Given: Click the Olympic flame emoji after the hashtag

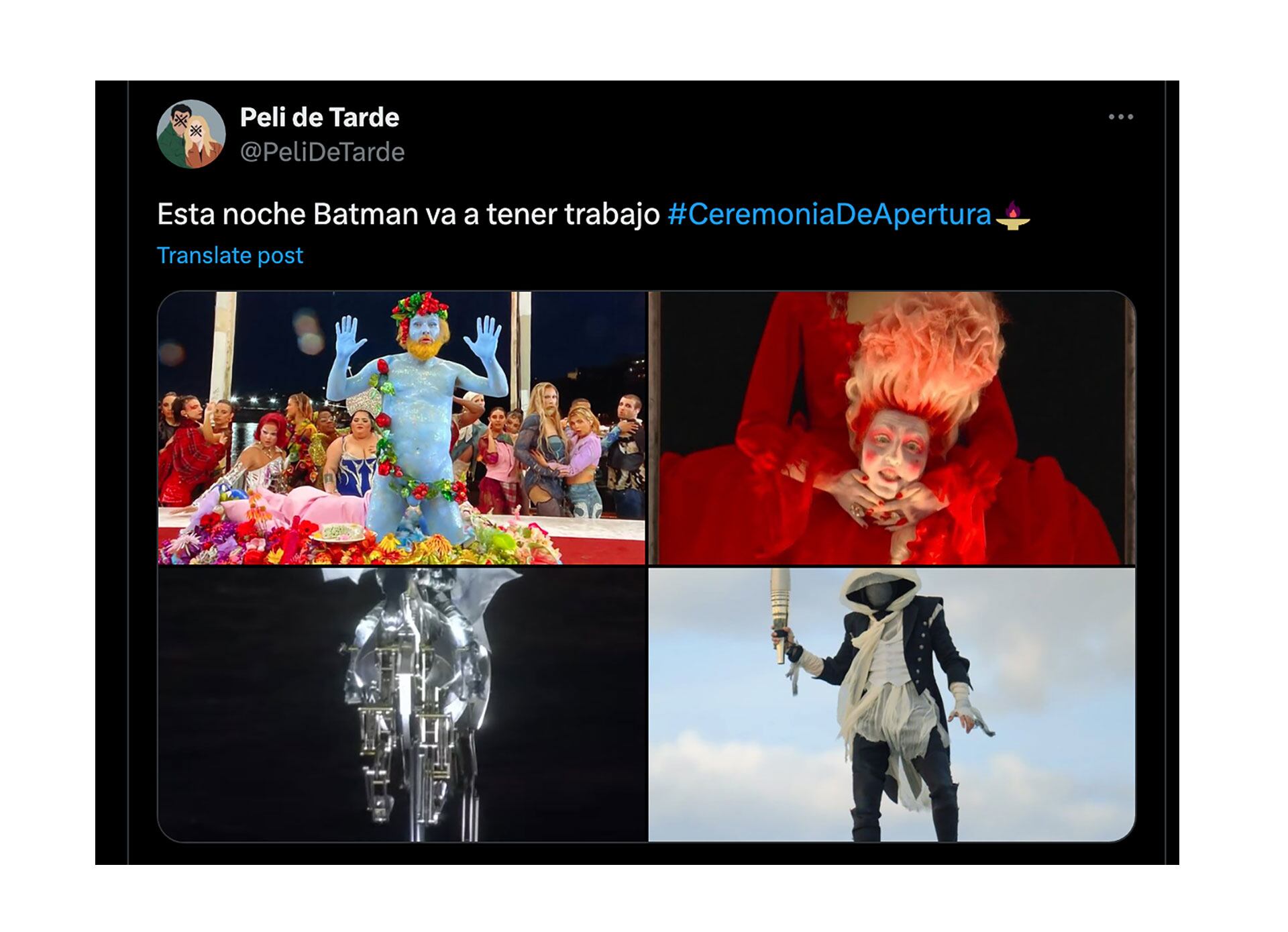Looking at the screenshot, I should (1013, 215).
